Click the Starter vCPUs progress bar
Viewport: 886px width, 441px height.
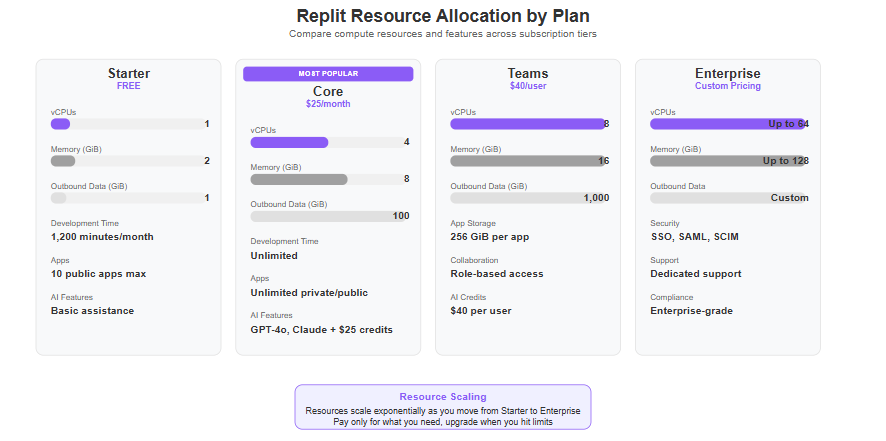(x=128, y=124)
